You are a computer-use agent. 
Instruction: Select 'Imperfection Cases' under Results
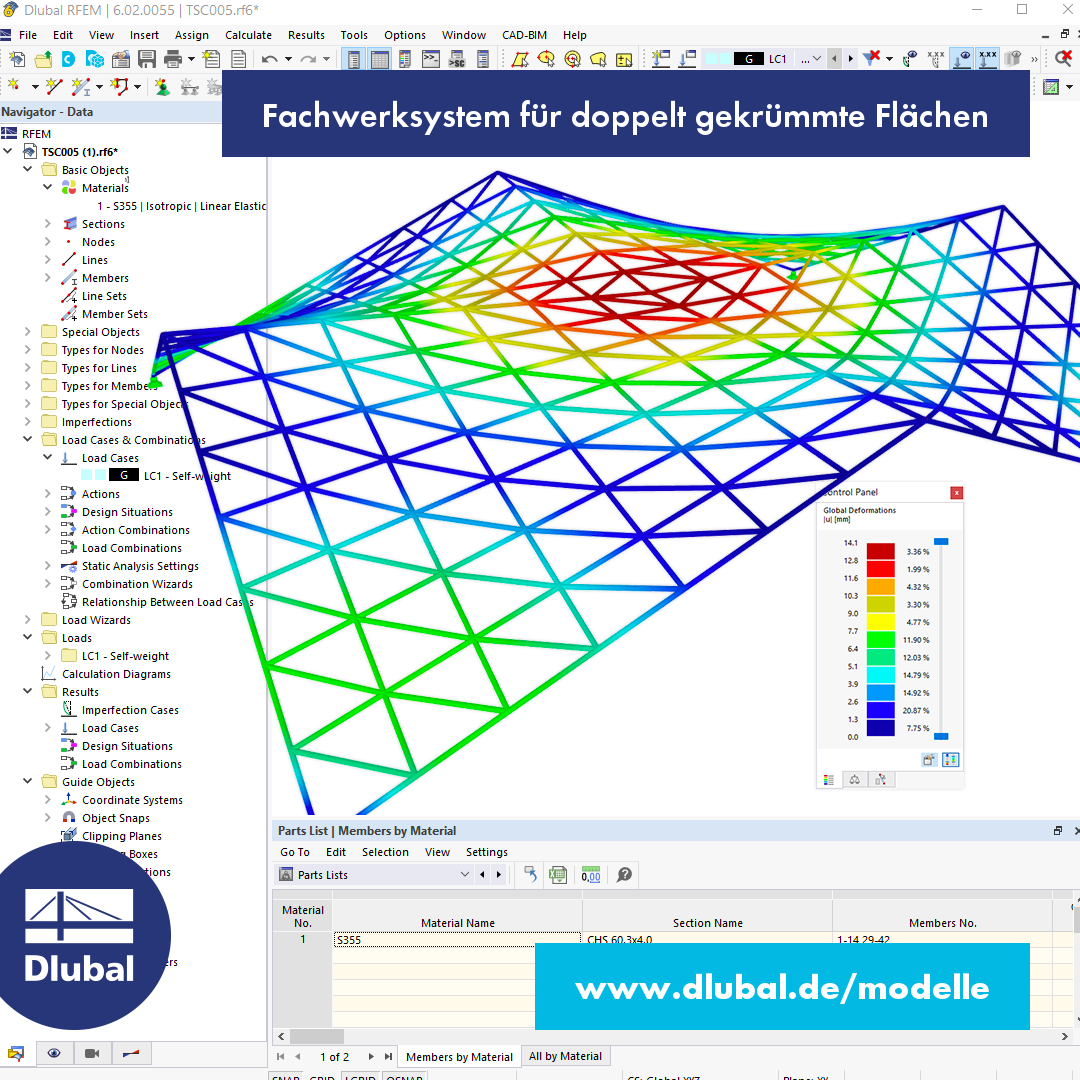point(130,710)
